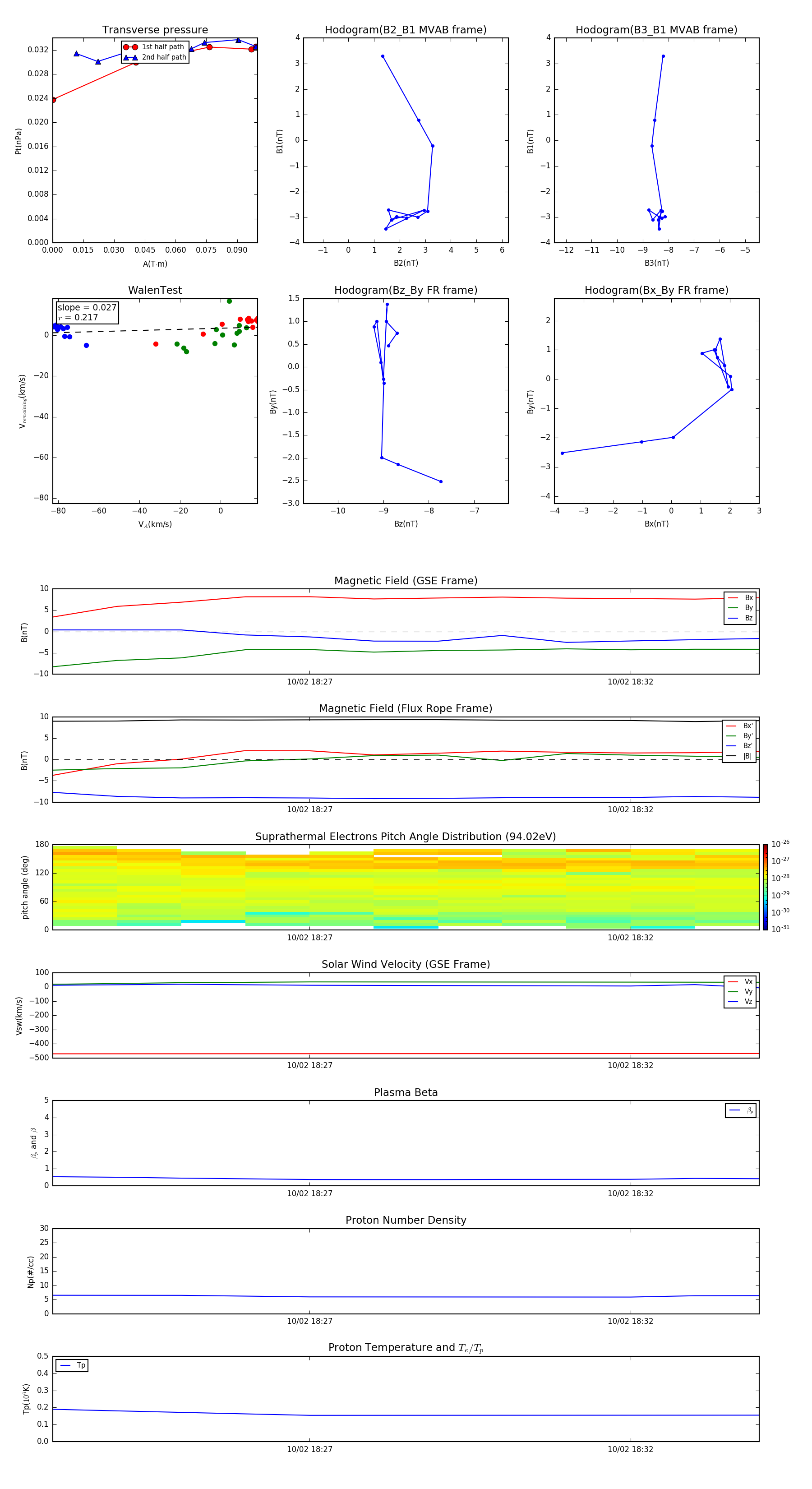
Task: Click '10/02 18:32' under the GSE magnetic field plot
Action: point(630,682)
